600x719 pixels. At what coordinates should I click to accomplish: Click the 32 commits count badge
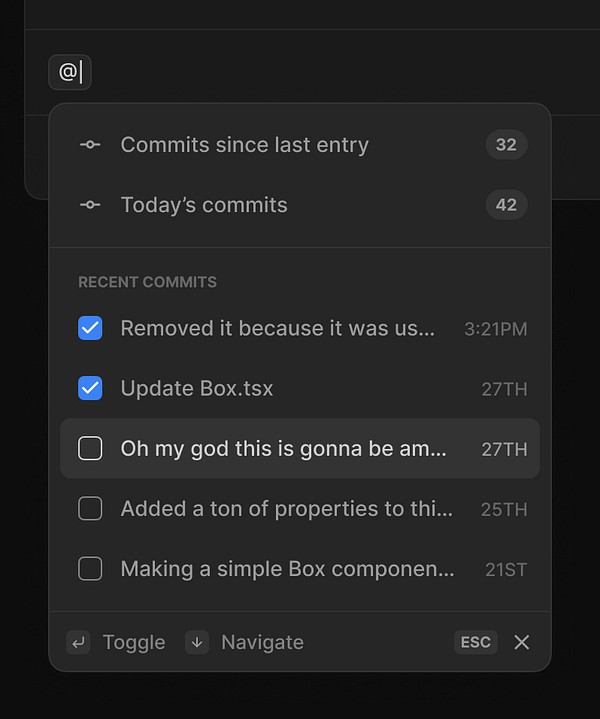pos(506,145)
